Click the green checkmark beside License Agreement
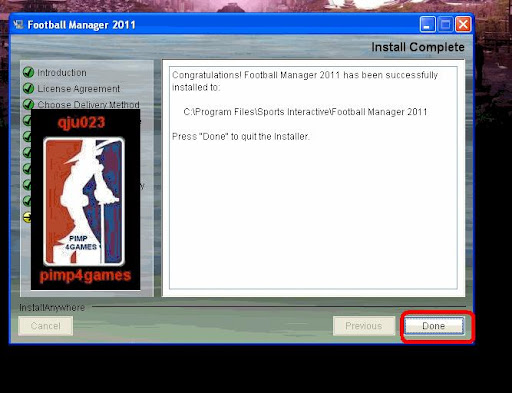512x393 pixels. pyautogui.click(x=28, y=88)
